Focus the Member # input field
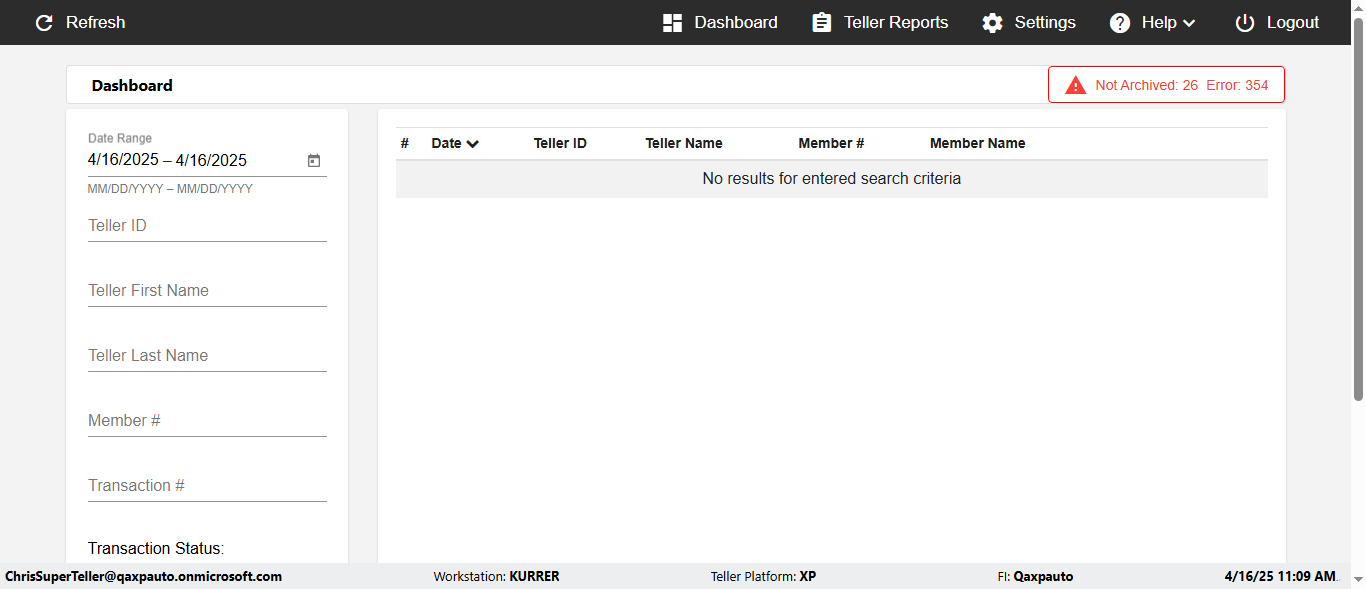 pos(207,421)
